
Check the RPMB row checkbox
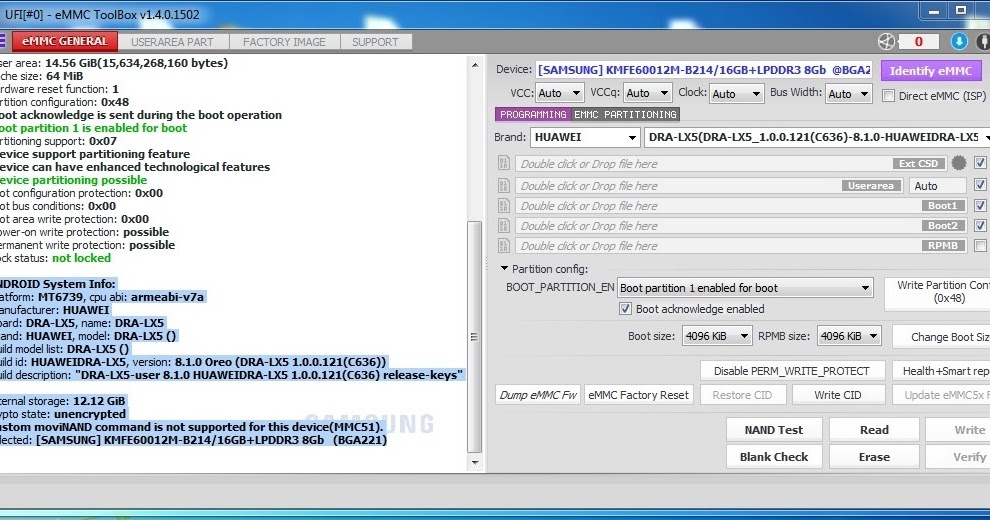(980, 245)
